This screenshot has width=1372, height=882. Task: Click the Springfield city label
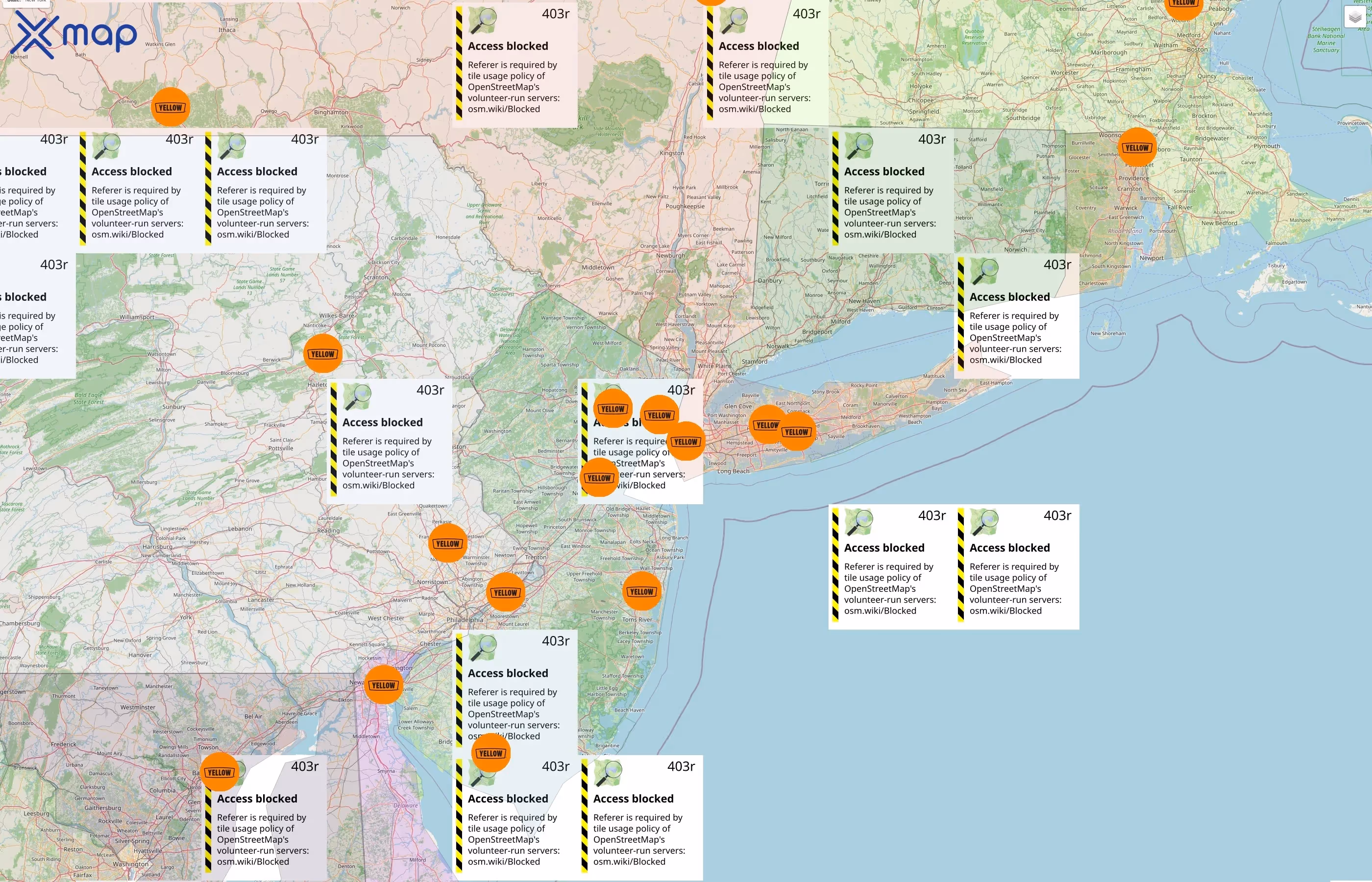coord(924,112)
